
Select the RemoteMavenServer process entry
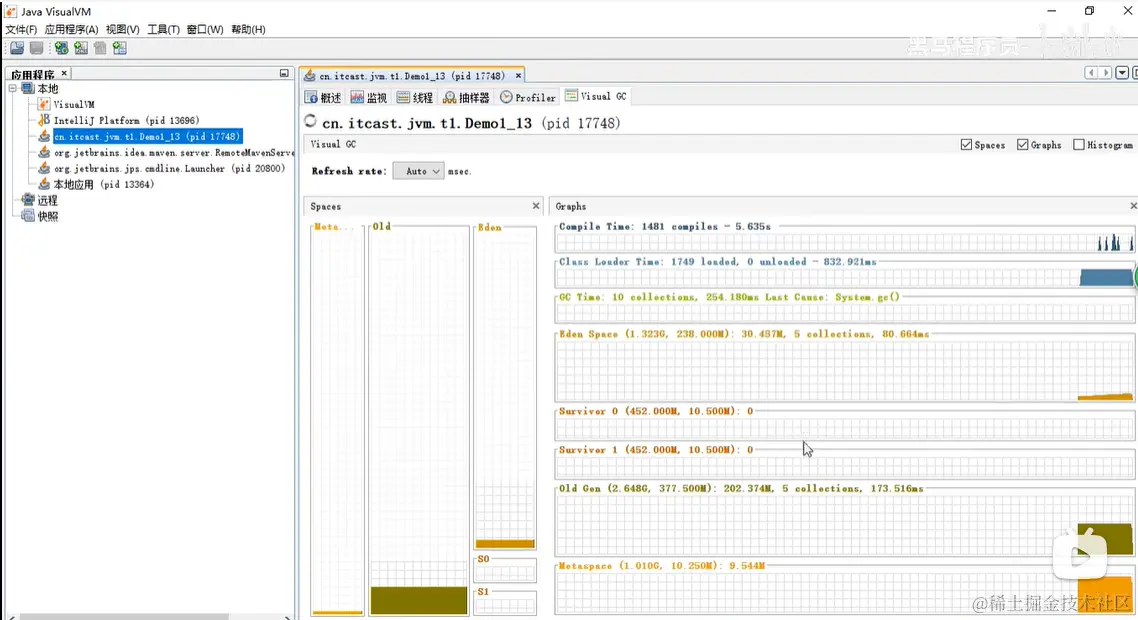[x=173, y=152]
